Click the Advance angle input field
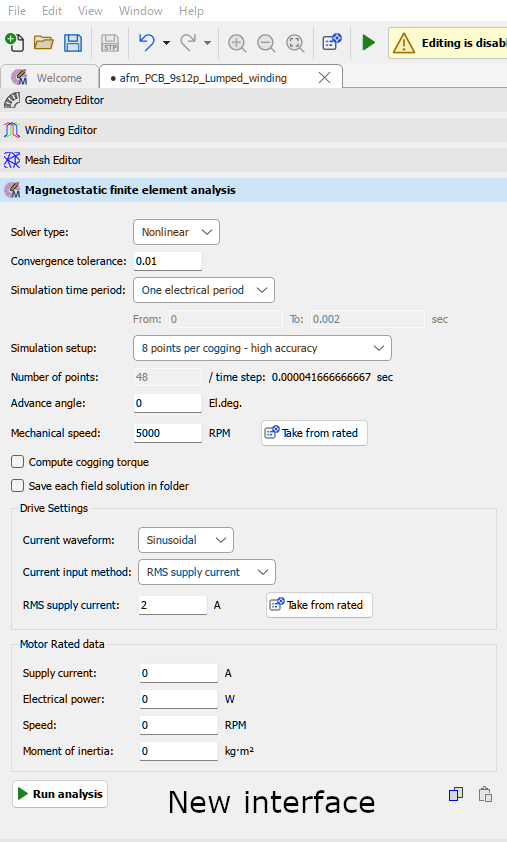Viewport: 507px width, 842px height. pyautogui.click(x=168, y=403)
